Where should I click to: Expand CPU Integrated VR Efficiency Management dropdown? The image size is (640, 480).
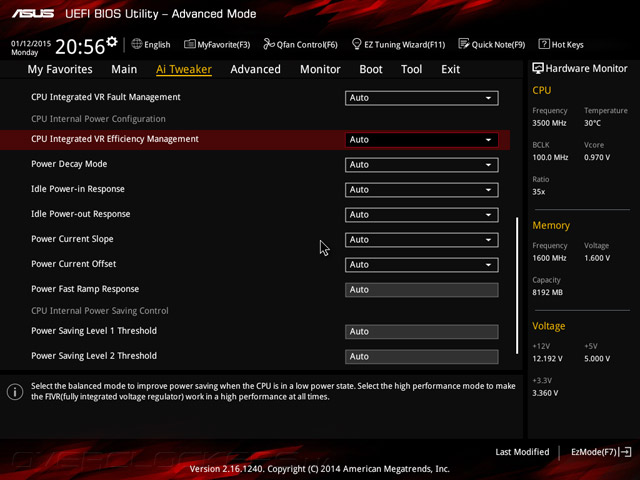click(422, 140)
